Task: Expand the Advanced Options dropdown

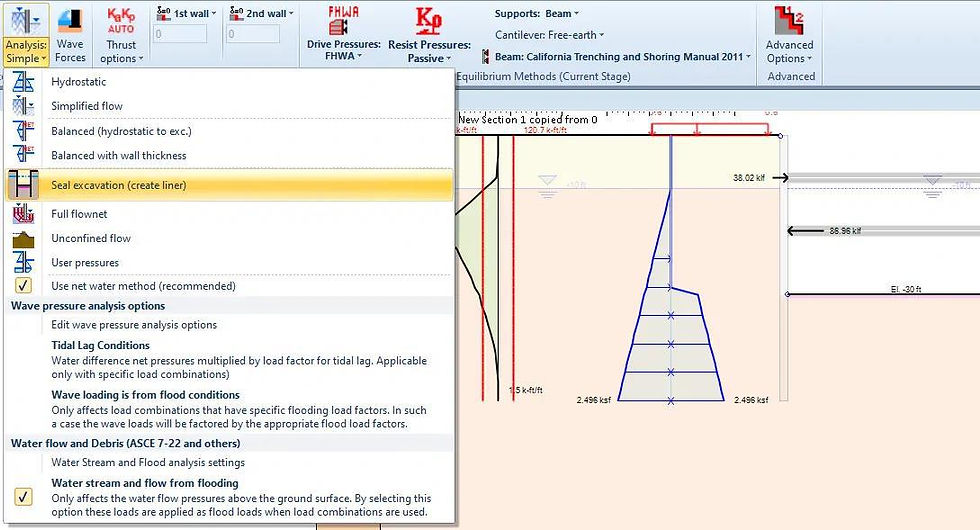Action: click(x=809, y=59)
